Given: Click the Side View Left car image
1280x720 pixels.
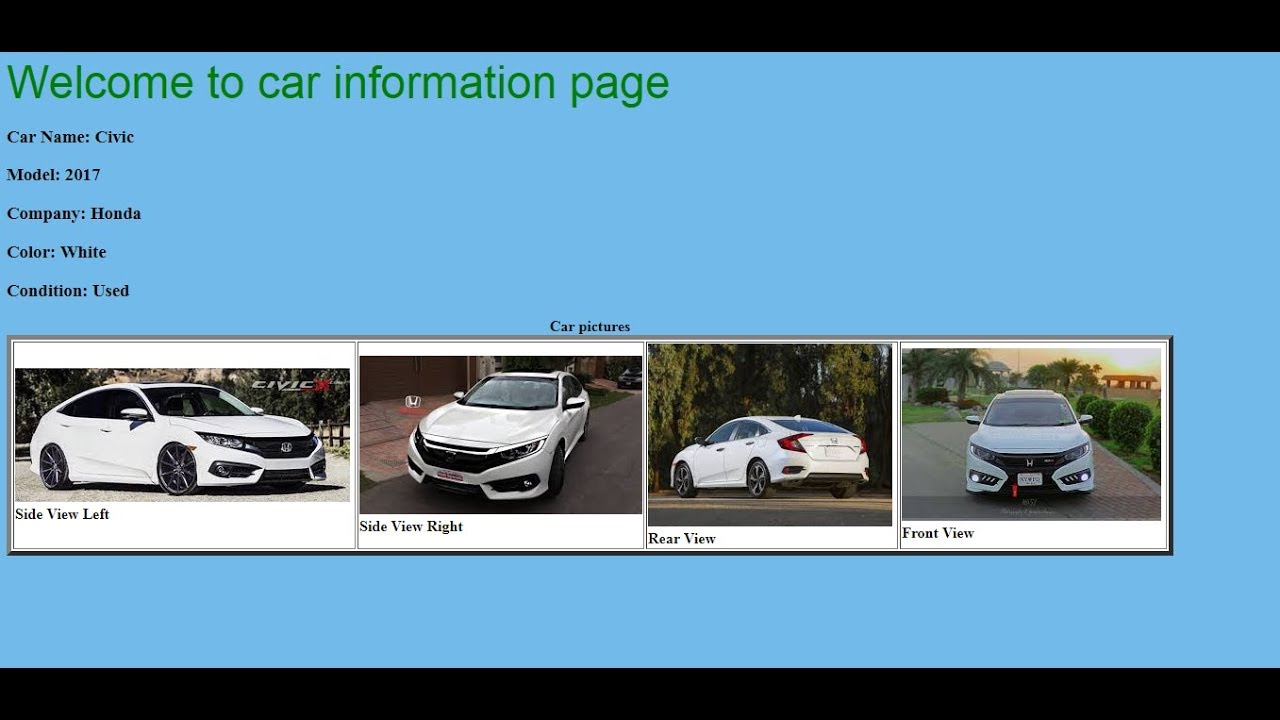Looking at the screenshot, I should point(182,435).
